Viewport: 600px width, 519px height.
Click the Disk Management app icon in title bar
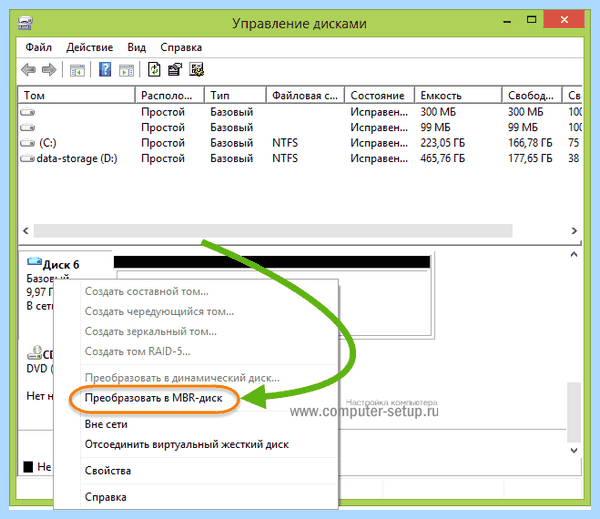pos(26,23)
